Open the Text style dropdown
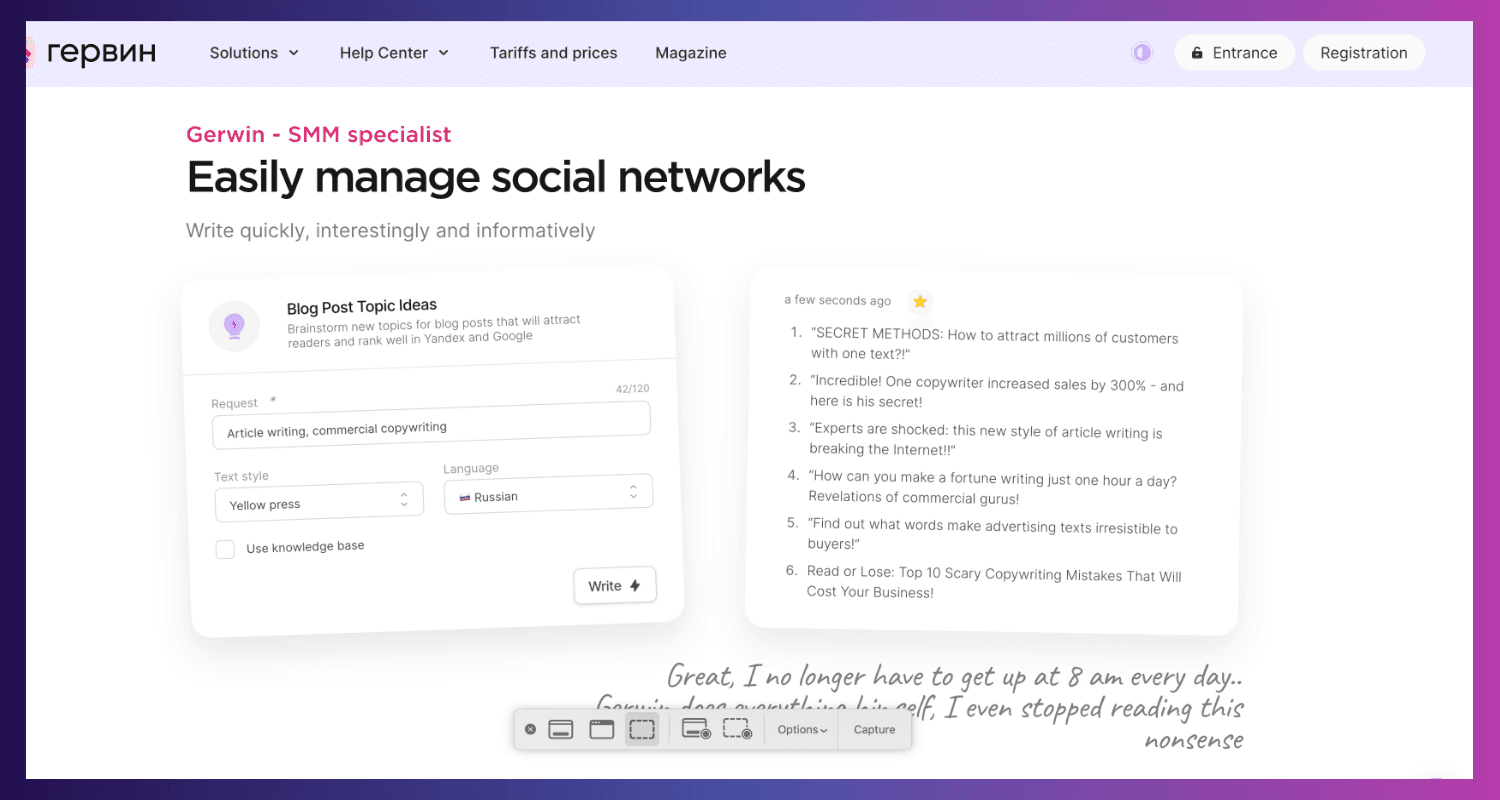The image size is (1500, 800). (x=319, y=503)
